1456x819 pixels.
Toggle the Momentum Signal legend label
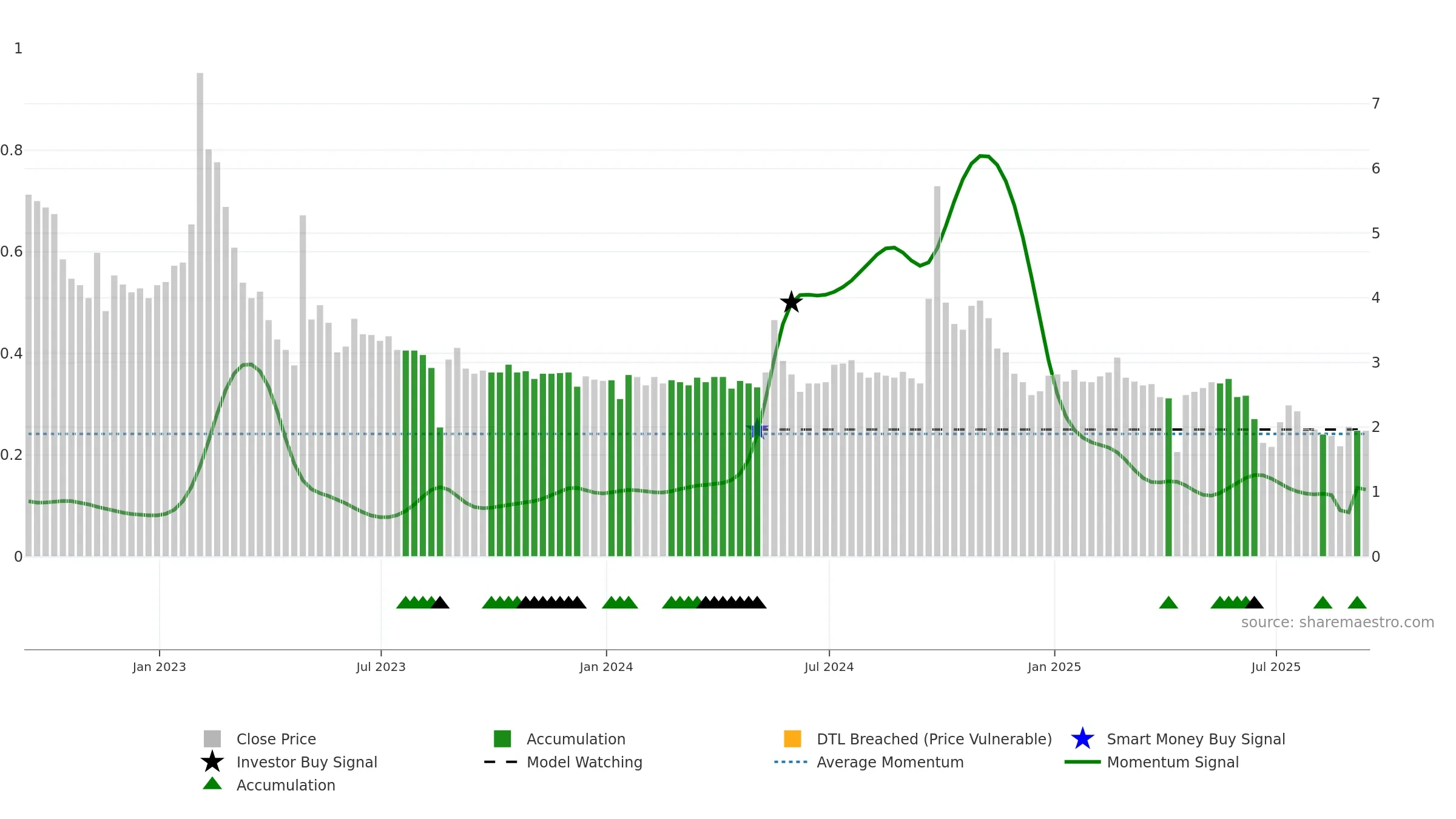(1173, 762)
